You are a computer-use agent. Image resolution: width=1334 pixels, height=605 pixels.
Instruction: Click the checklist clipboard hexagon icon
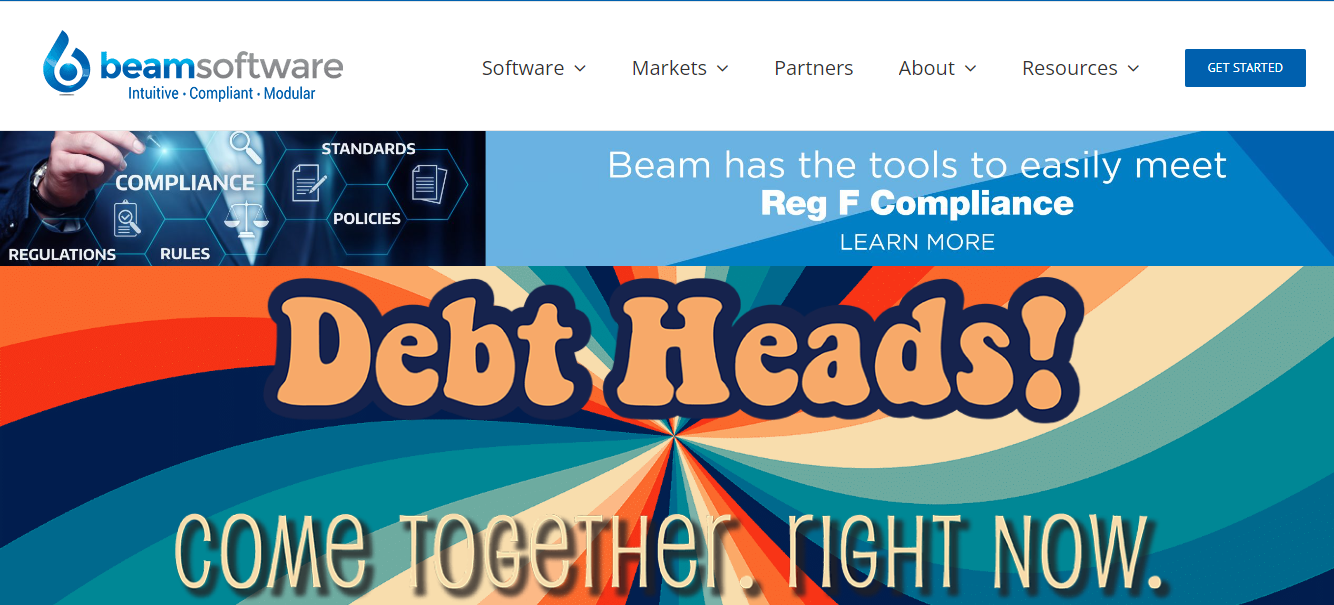(x=127, y=218)
